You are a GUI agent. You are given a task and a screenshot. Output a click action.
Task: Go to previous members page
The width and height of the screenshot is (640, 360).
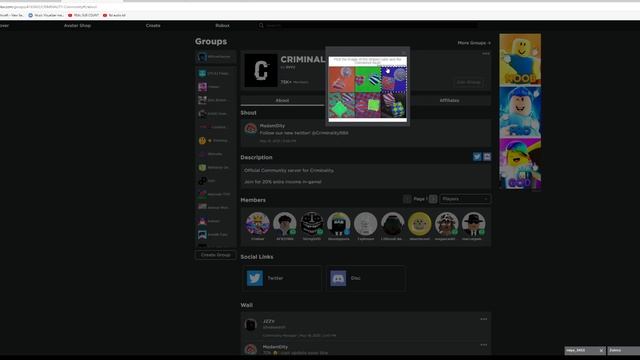(x=407, y=199)
